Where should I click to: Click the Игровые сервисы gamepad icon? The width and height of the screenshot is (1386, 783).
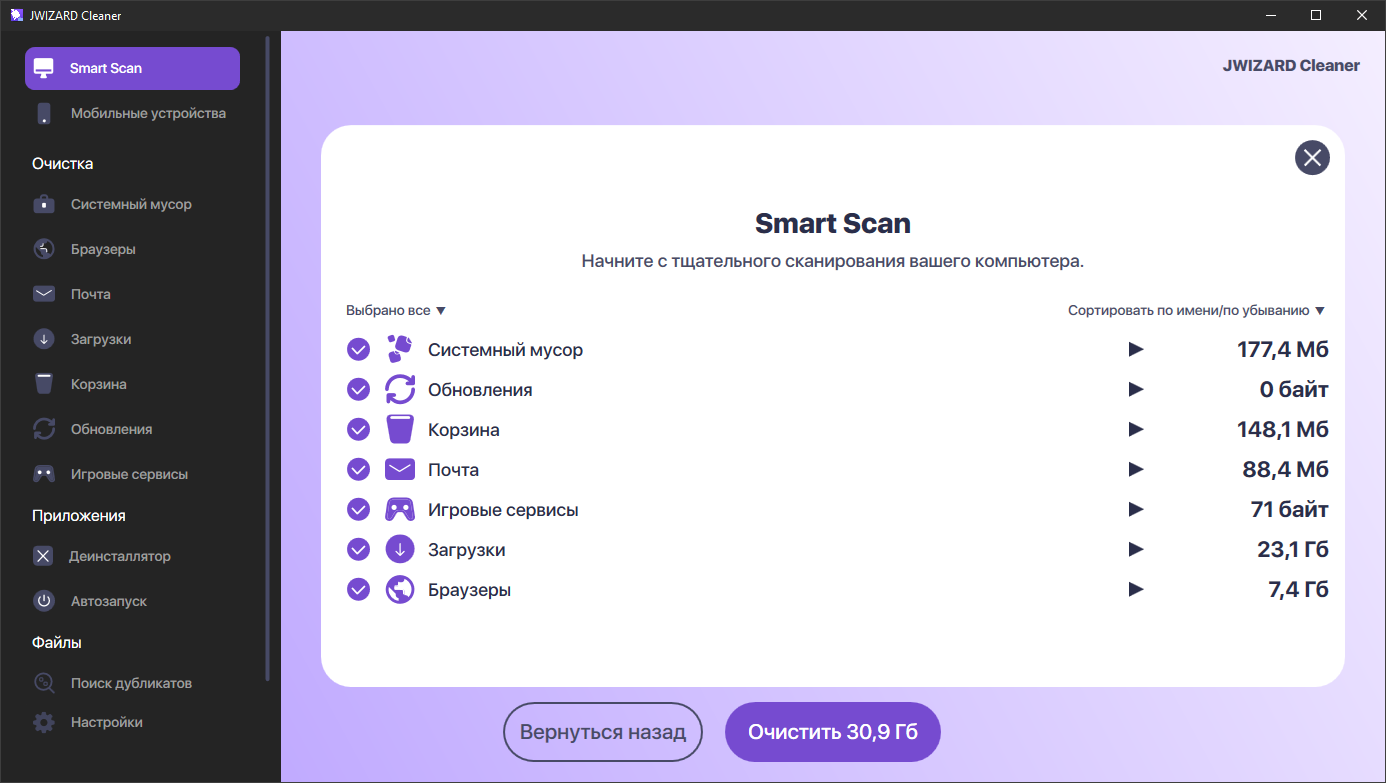[x=44, y=473]
